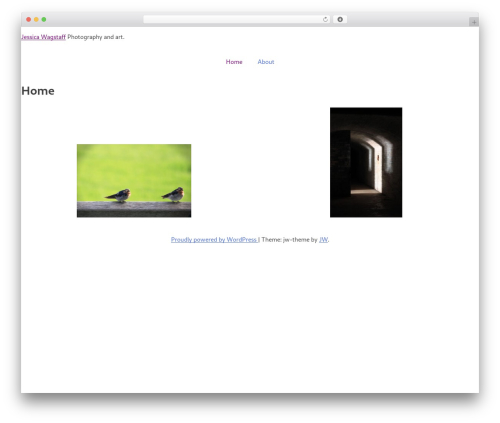Screen dimensions: 500x423
Task: Click the yellow minimize window button
Action: 36,19
